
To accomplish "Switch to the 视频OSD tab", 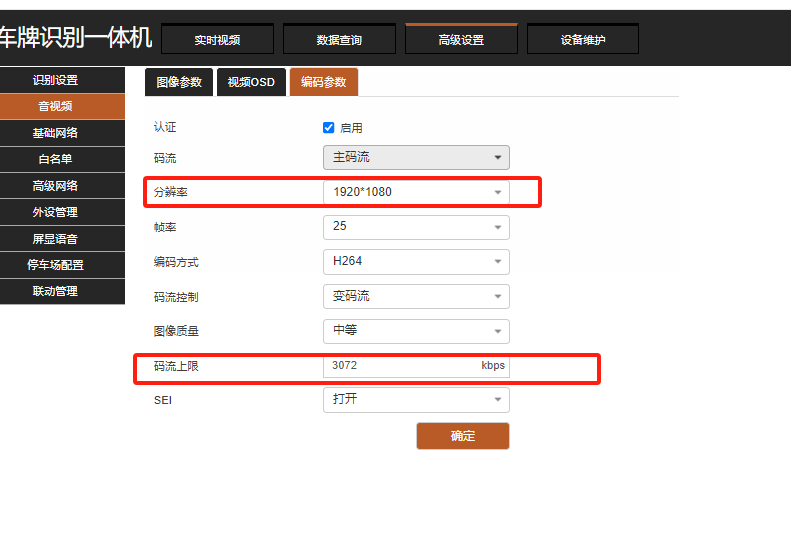I will pos(251,82).
